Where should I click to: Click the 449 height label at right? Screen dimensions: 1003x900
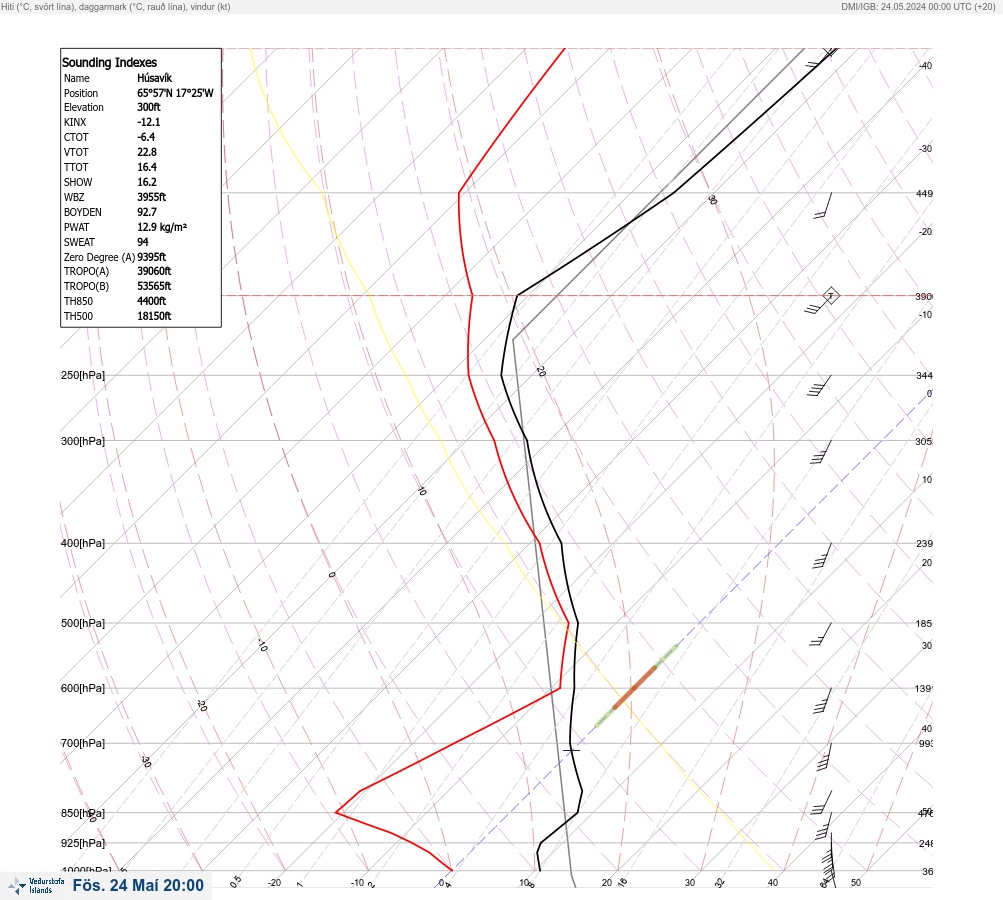coord(924,193)
